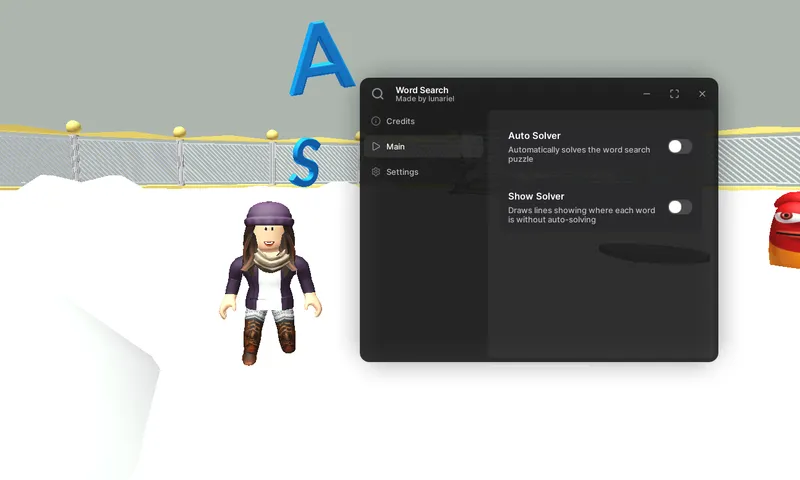Turn on the Show Solver toggle
Screen dimensions: 800x480
(x=680, y=207)
